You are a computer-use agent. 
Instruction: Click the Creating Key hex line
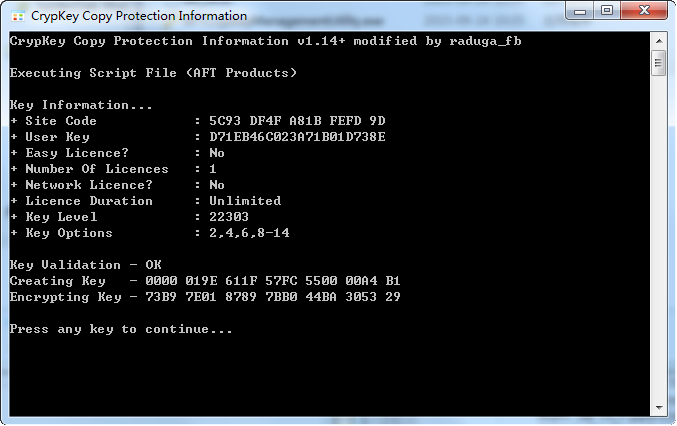pos(205,281)
